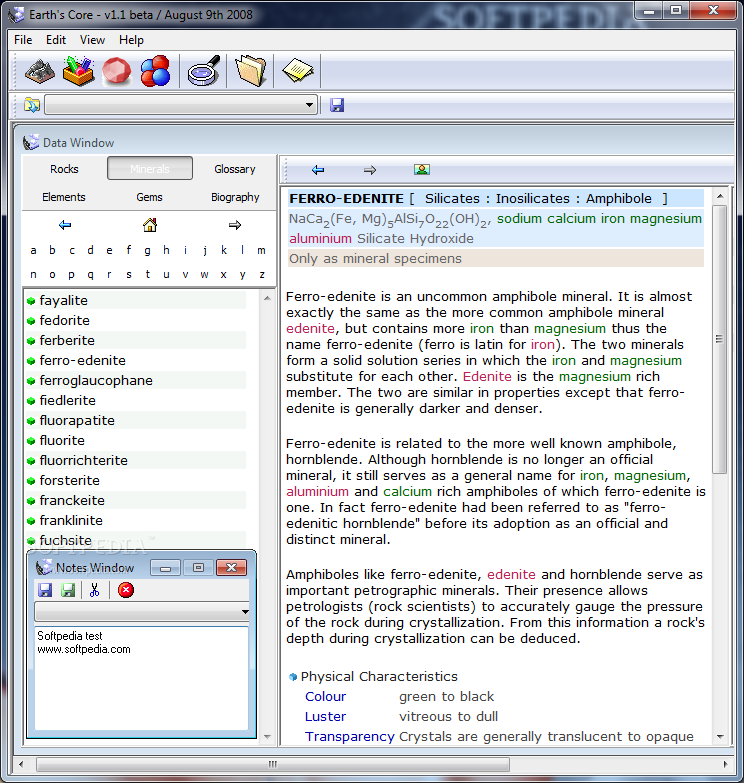Switch to the Biography category

click(x=235, y=197)
